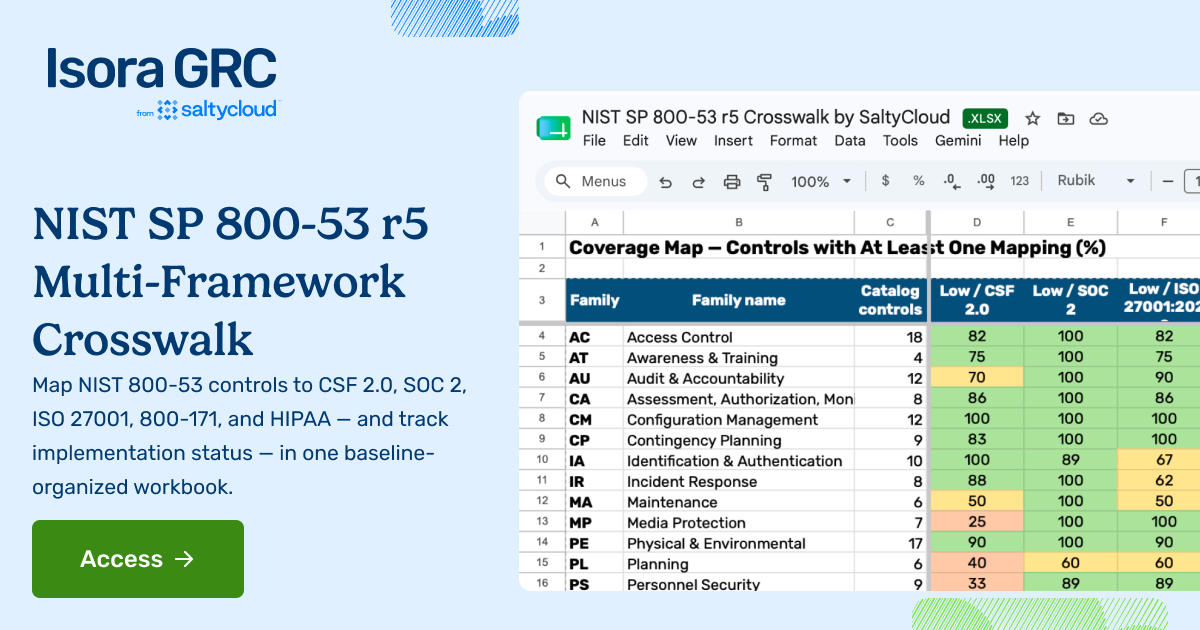Open the Gemini menu
The height and width of the screenshot is (630, 1200).
[958, 141]
